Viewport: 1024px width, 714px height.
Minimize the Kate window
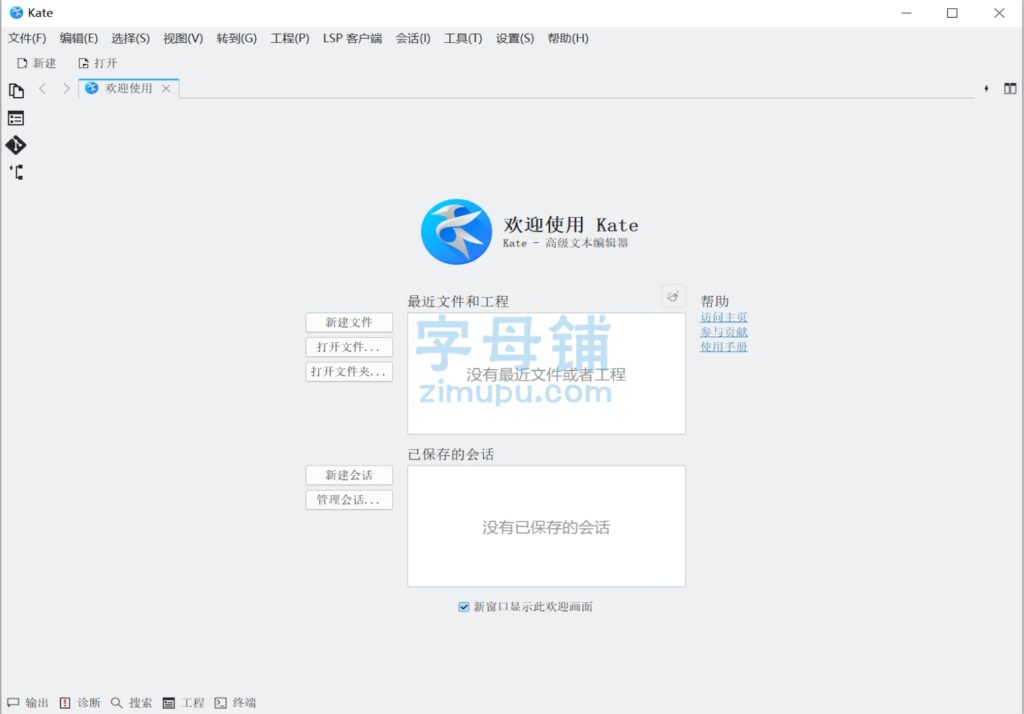point(906,13)
